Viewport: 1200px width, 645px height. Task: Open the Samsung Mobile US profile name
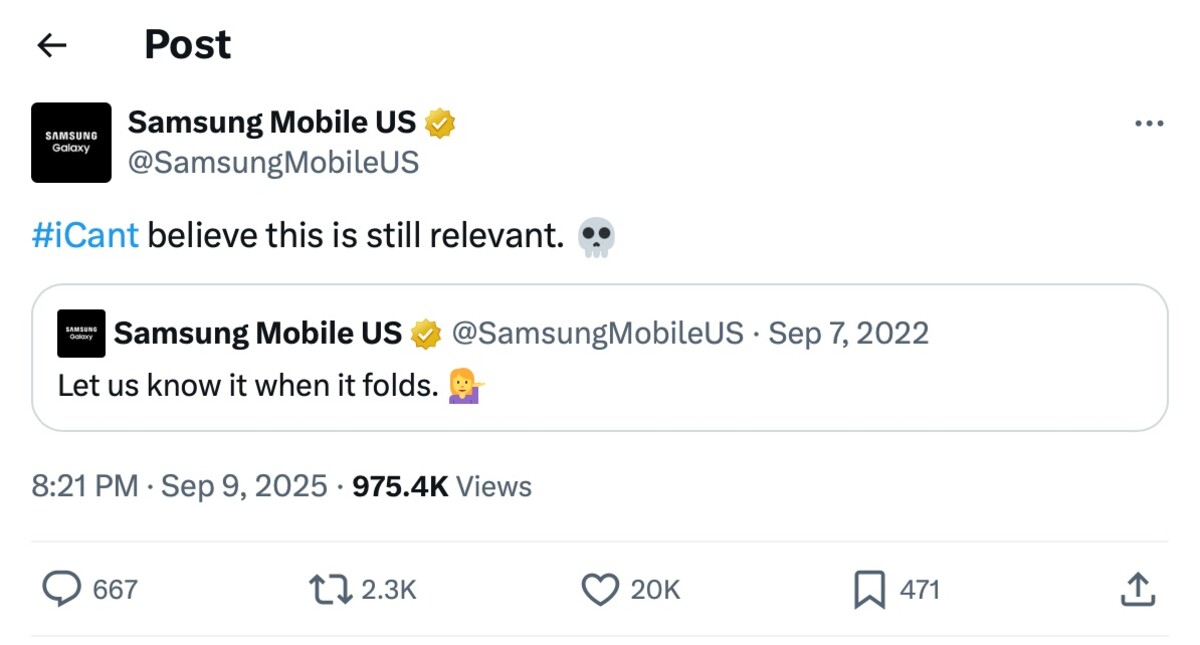click(271, 122)
